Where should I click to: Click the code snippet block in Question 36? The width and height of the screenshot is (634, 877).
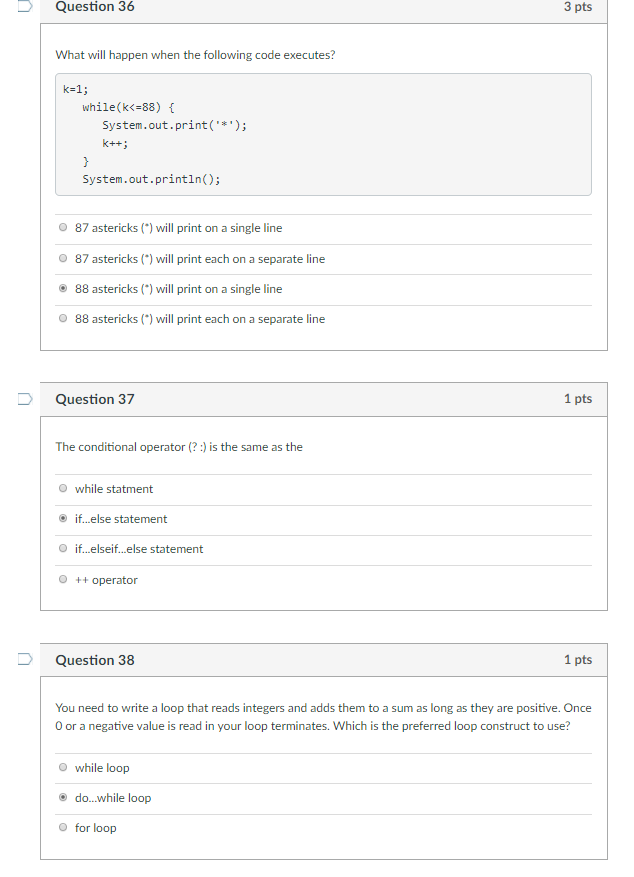pos(322,132)
